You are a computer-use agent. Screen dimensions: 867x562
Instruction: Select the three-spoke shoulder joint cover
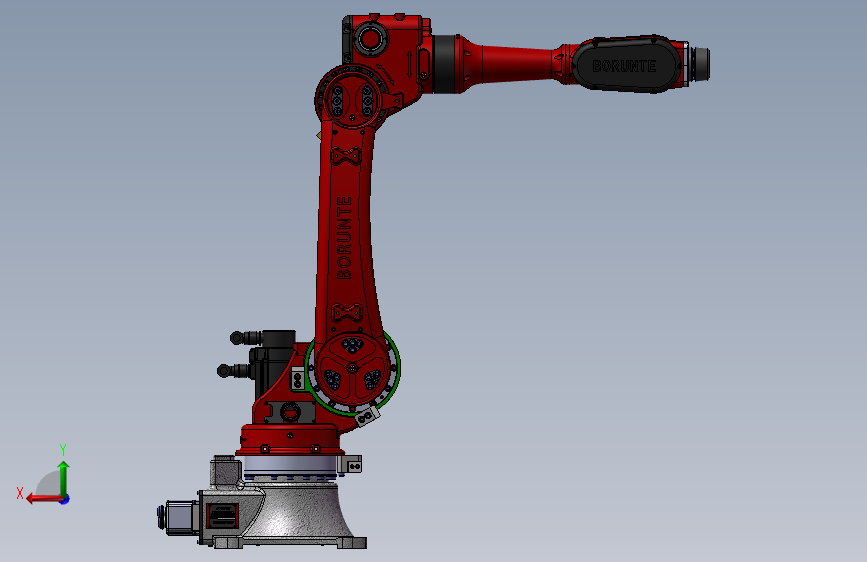(x=352, y=368)
